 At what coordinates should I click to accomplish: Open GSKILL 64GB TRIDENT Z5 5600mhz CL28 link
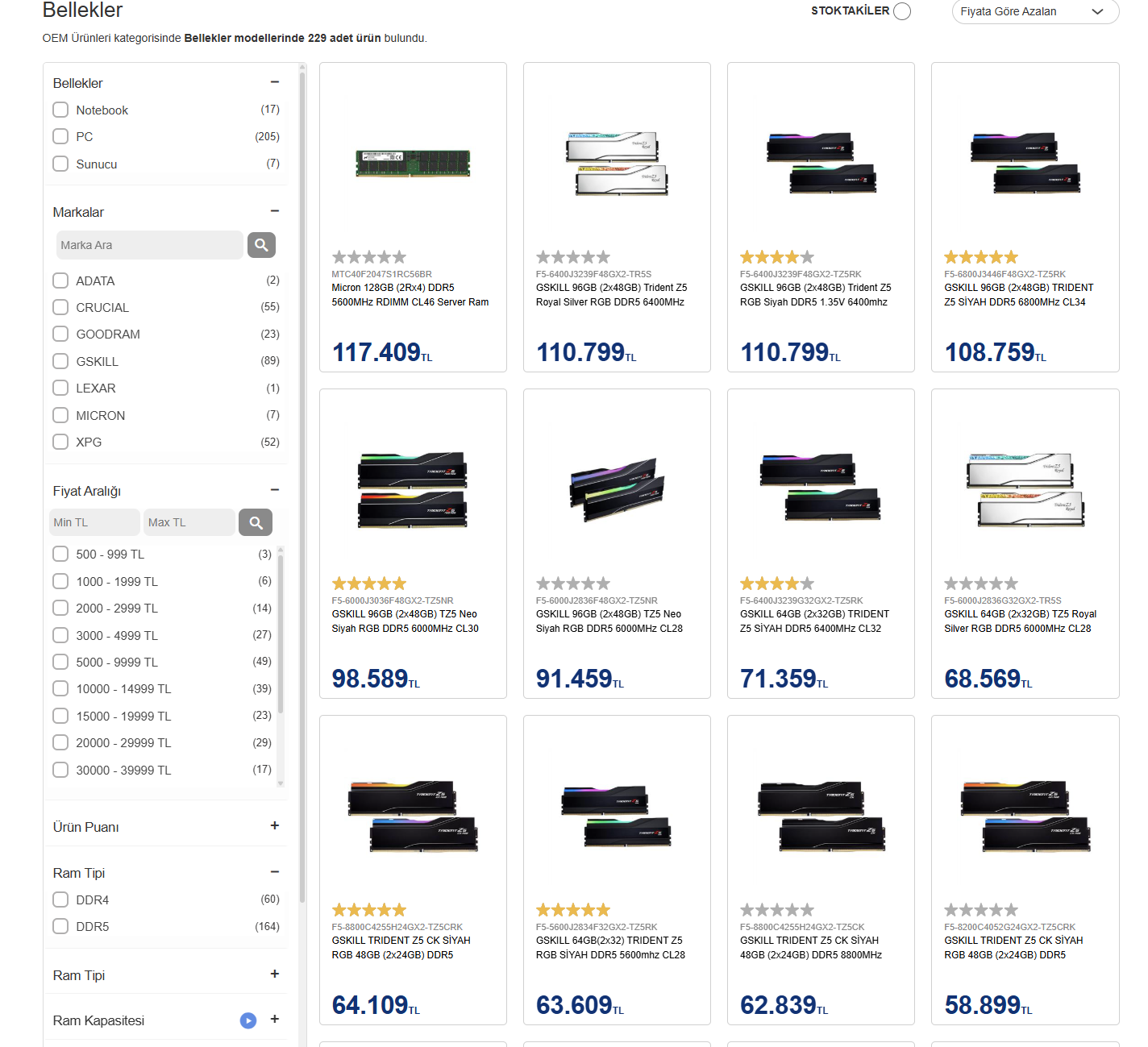[x=610, y=948]
